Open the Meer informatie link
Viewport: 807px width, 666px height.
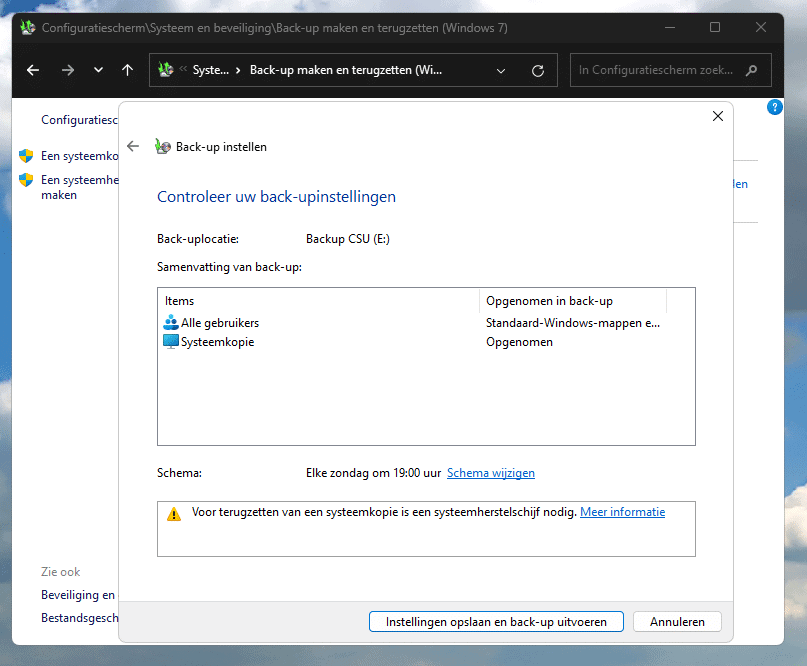click(622, 512)
